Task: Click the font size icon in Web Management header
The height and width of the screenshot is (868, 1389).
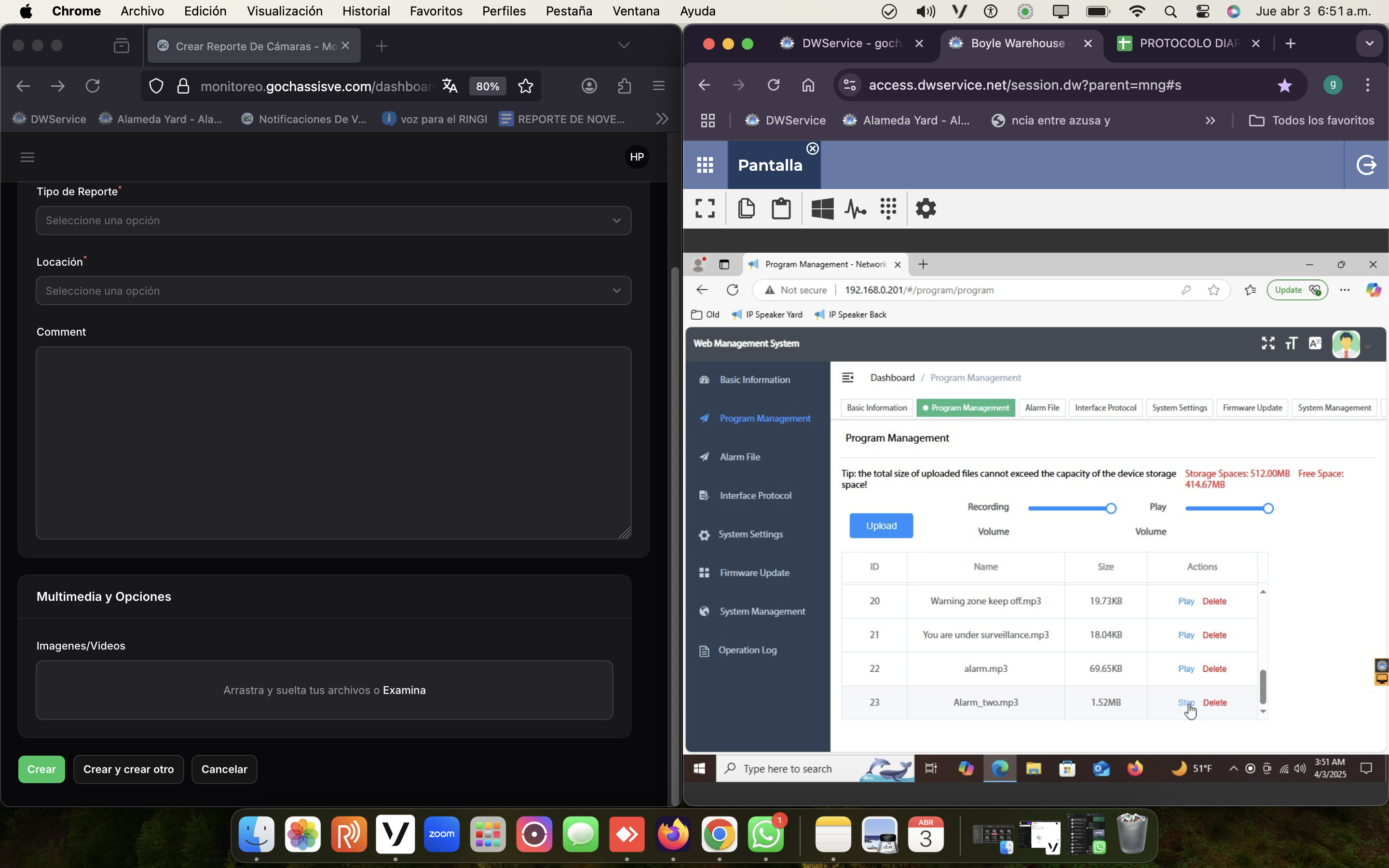Action: pos(1291,343)
